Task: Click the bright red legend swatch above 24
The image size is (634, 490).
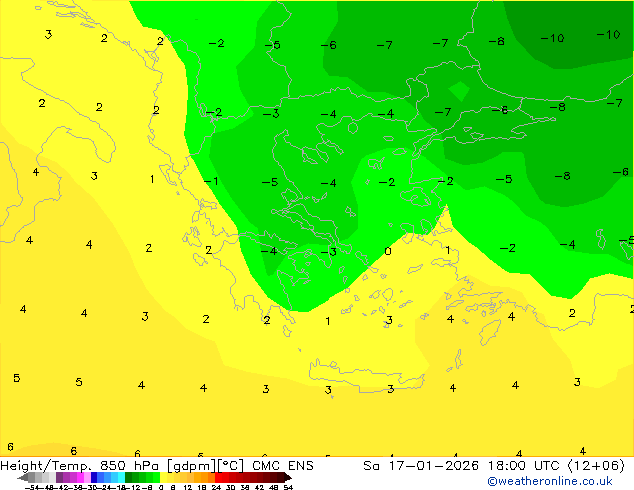Action: [x=218, y=477]
